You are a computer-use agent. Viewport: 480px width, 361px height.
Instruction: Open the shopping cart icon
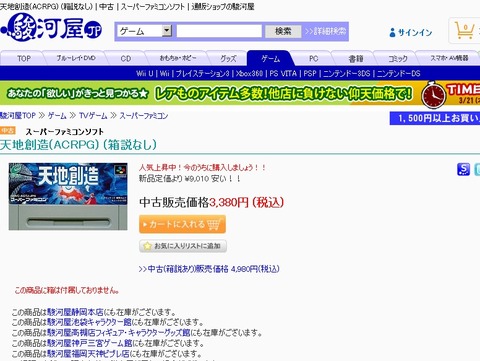tap(464, 31)
